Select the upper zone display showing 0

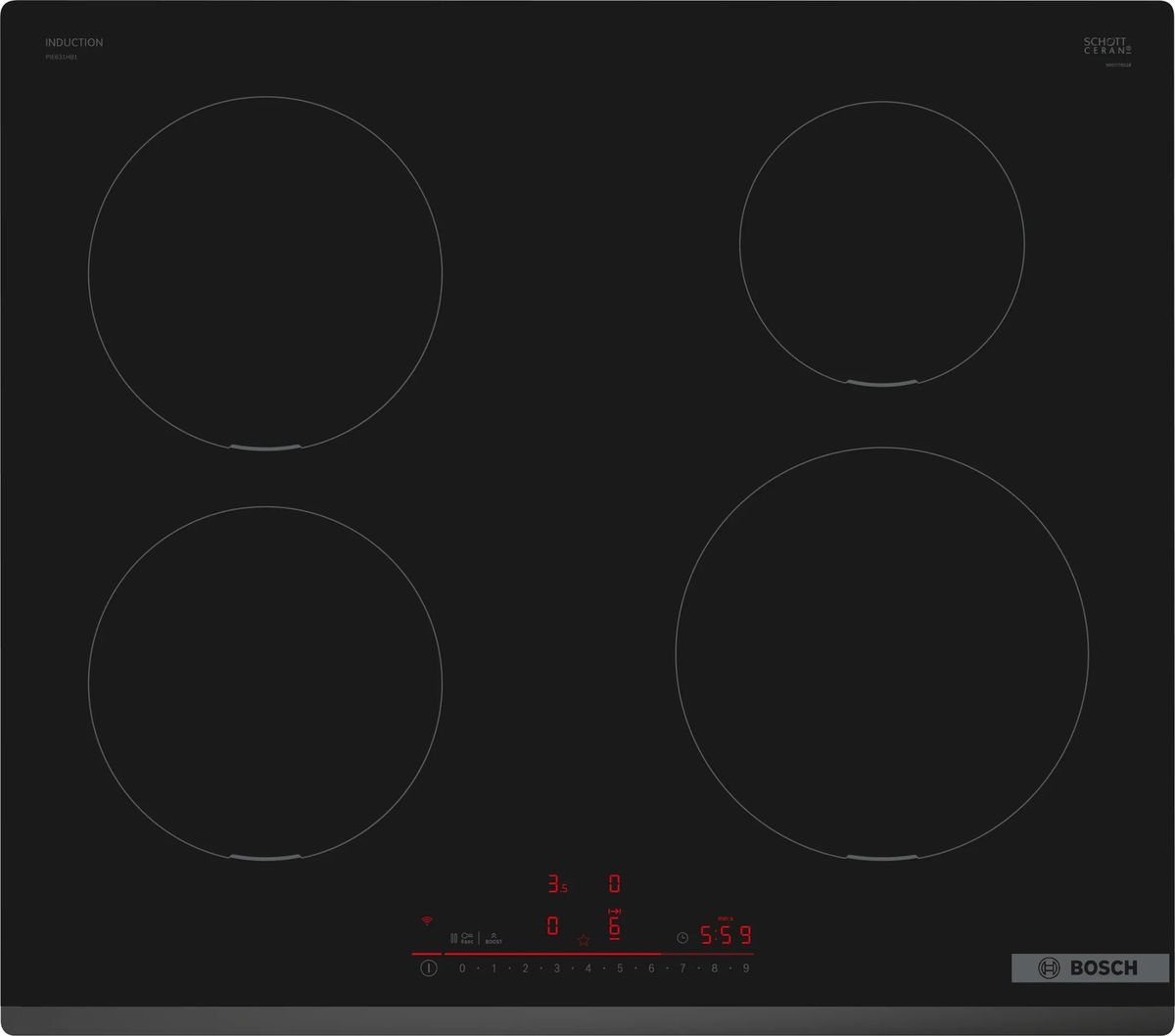click(x=615, y=884)
